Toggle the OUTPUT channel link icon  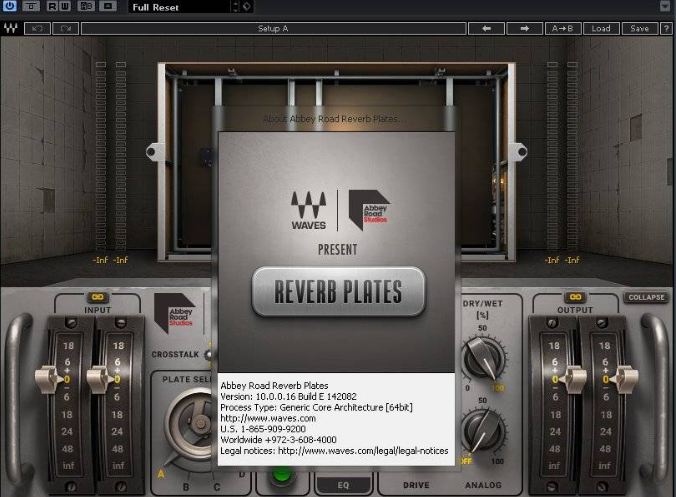pos(575,297)
